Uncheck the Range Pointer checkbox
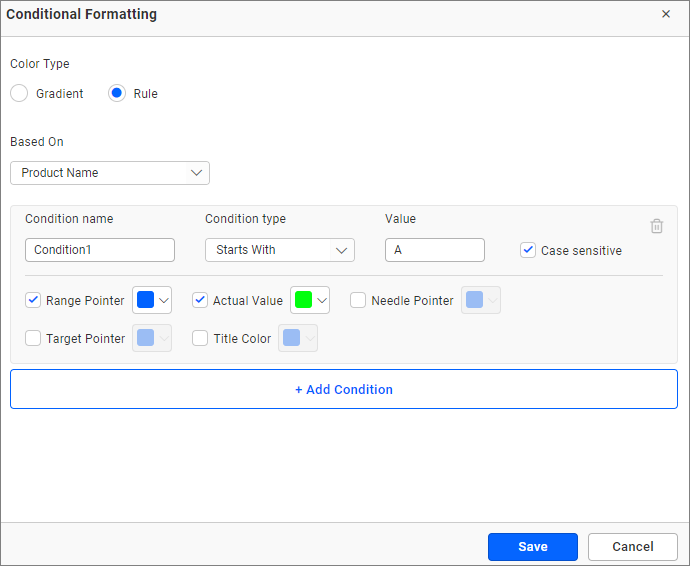690x566 pixels. pyautogui.click(x=33, y=300)
